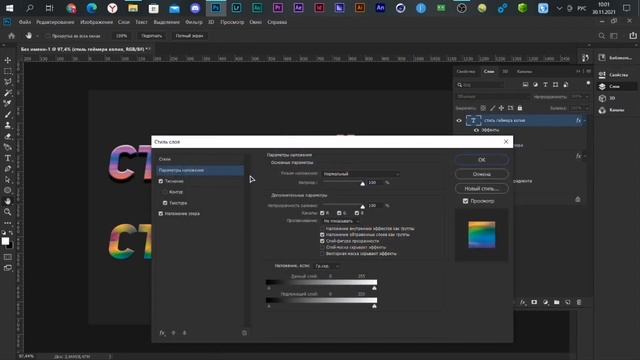
Task: Toggle the Контур effect checkbox
Action: coord(165,192)
